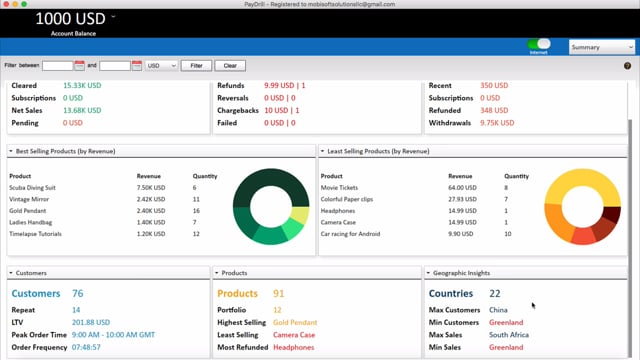Viewport: 640px width, 360px height.
Task: Click the Customers count 76
Action: [78, 293]
